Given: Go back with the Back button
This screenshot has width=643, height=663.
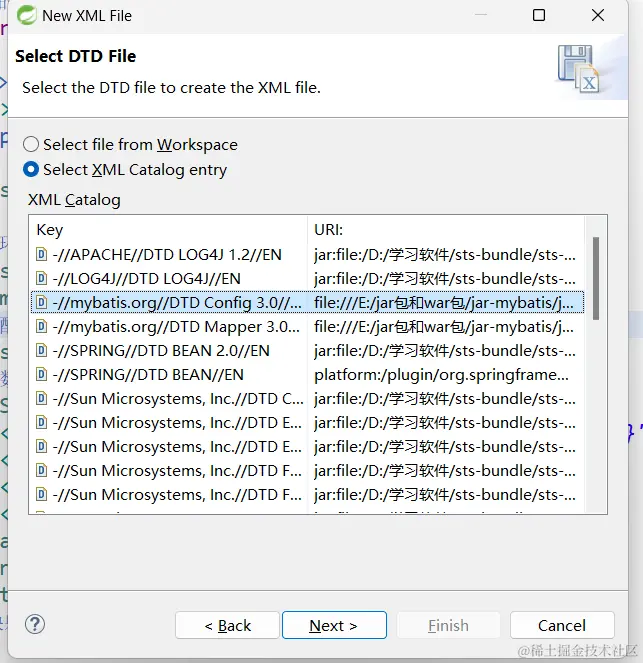Looking at the screenshot, I should [227, 625].
